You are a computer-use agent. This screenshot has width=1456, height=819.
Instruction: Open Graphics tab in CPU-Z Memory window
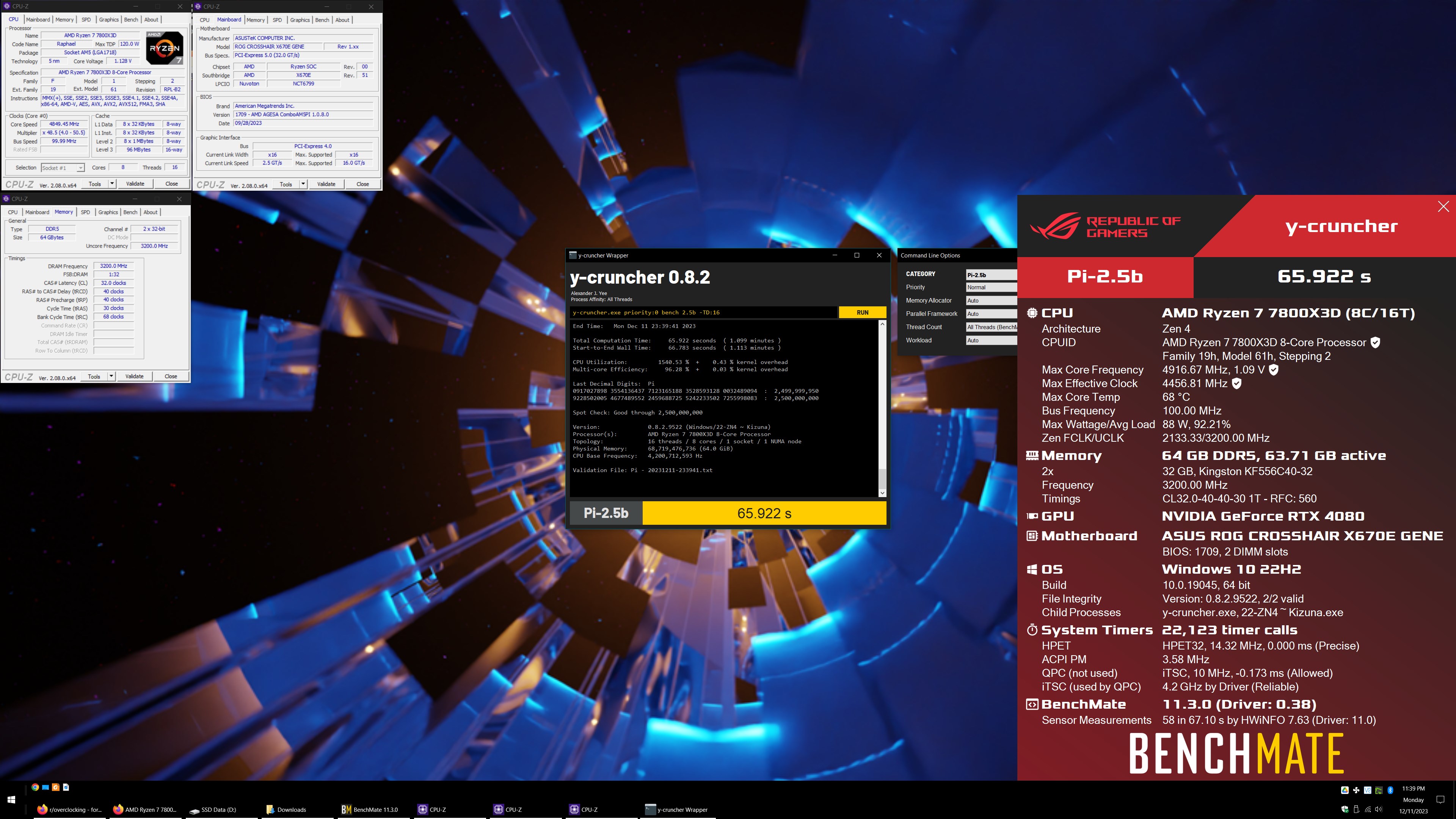[108, 212]
